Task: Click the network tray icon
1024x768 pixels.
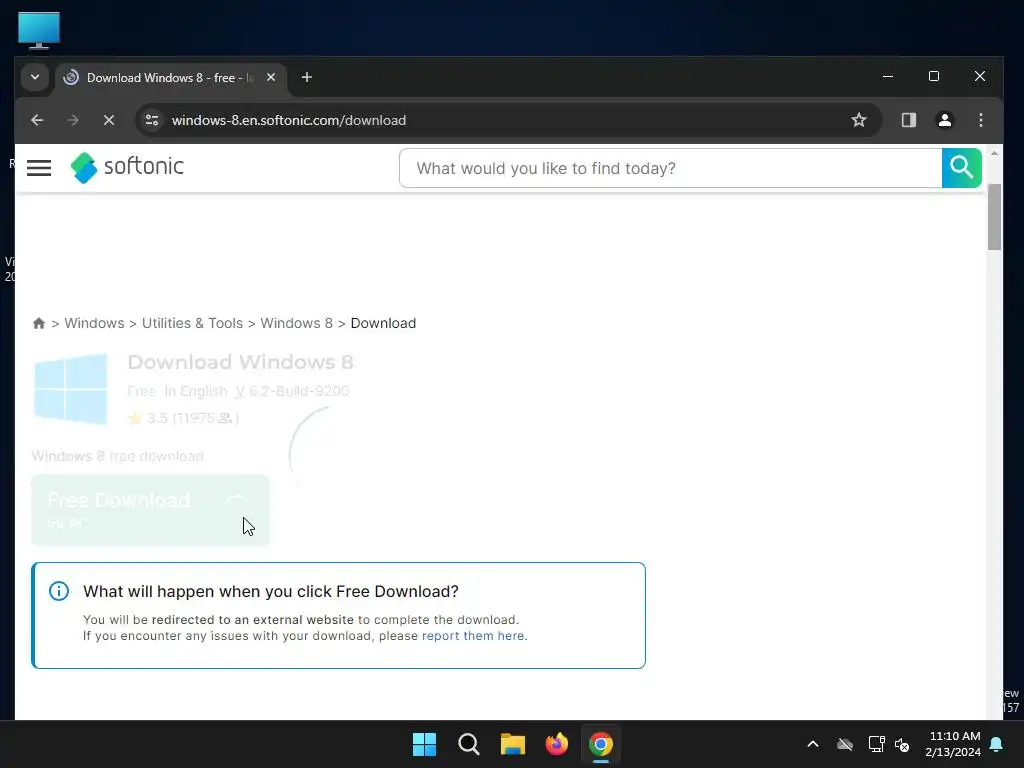Action: tap(876, 744)
